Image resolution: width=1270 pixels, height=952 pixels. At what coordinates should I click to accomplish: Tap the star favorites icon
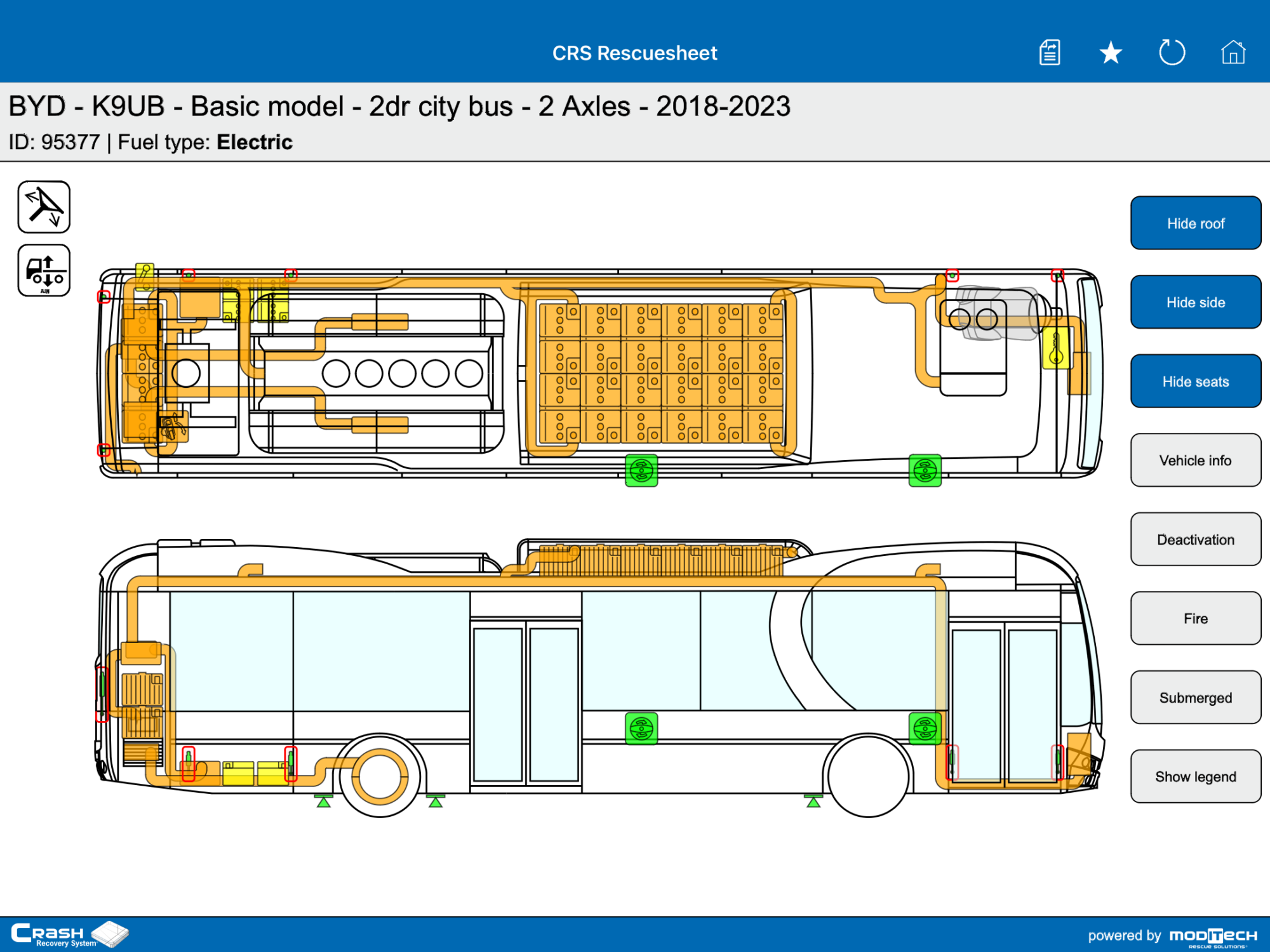(x=1110, y=53)
